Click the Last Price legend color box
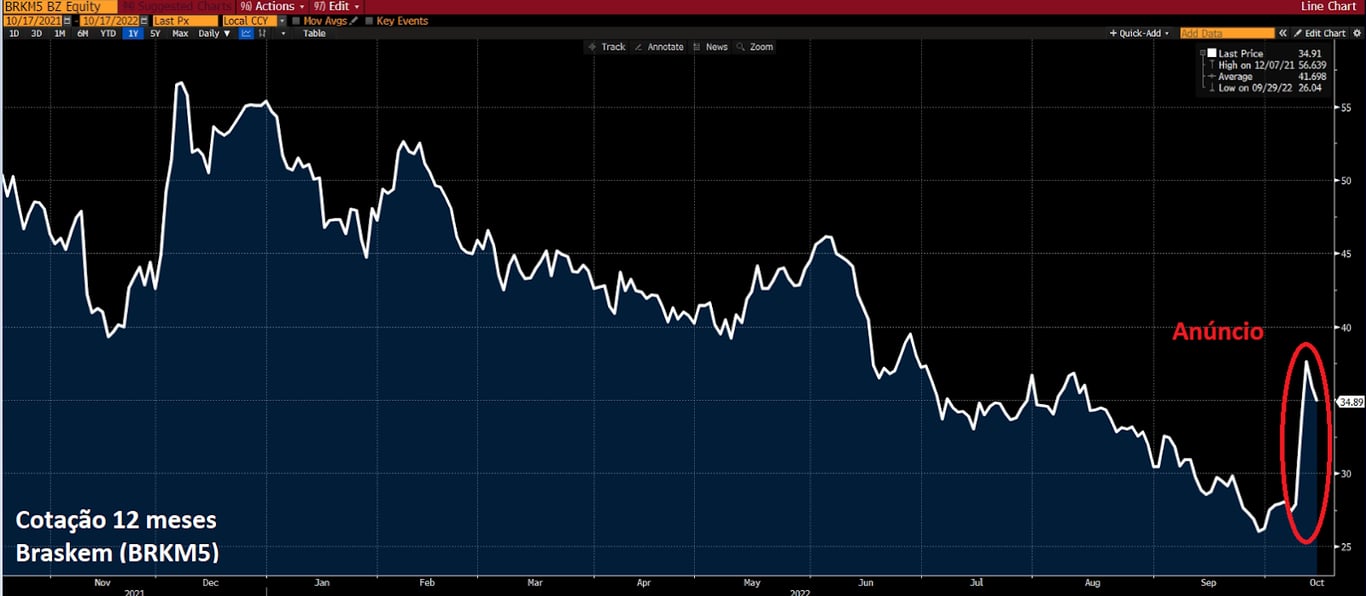Image resolution: width=1366 pixels, height=596 pixels. tap(1212, 54)
